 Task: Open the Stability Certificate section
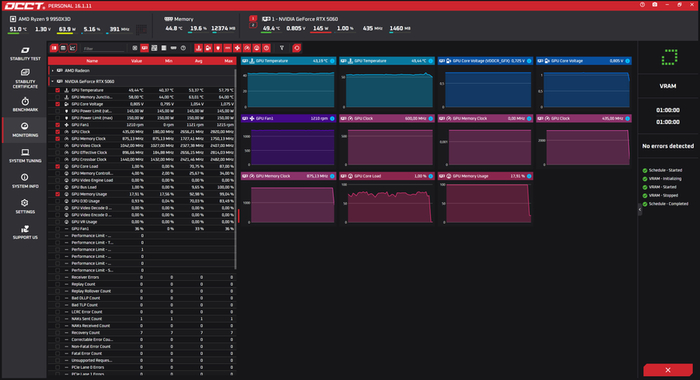coord(25,78)
